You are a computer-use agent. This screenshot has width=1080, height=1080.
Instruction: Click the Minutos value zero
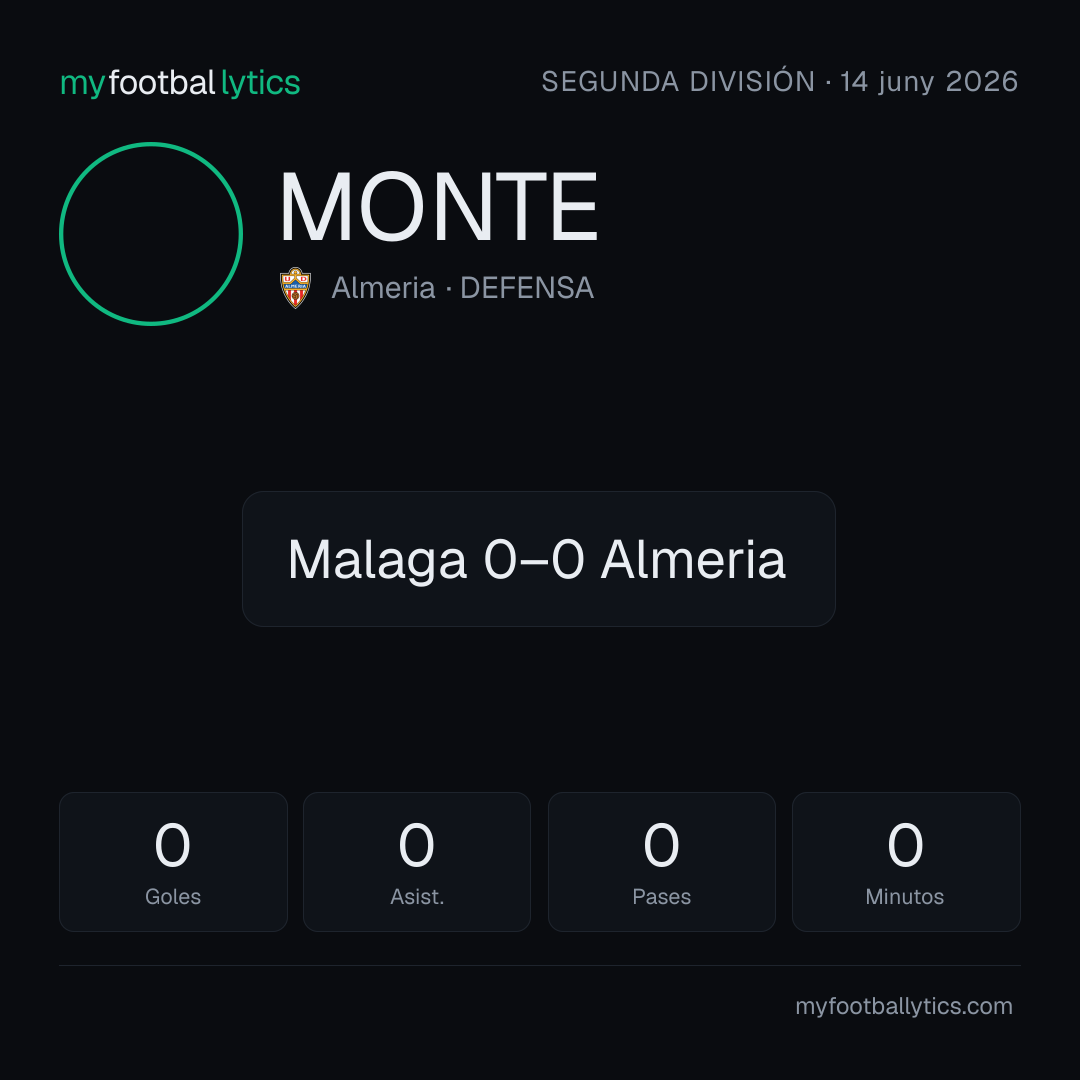click(905, 845)
